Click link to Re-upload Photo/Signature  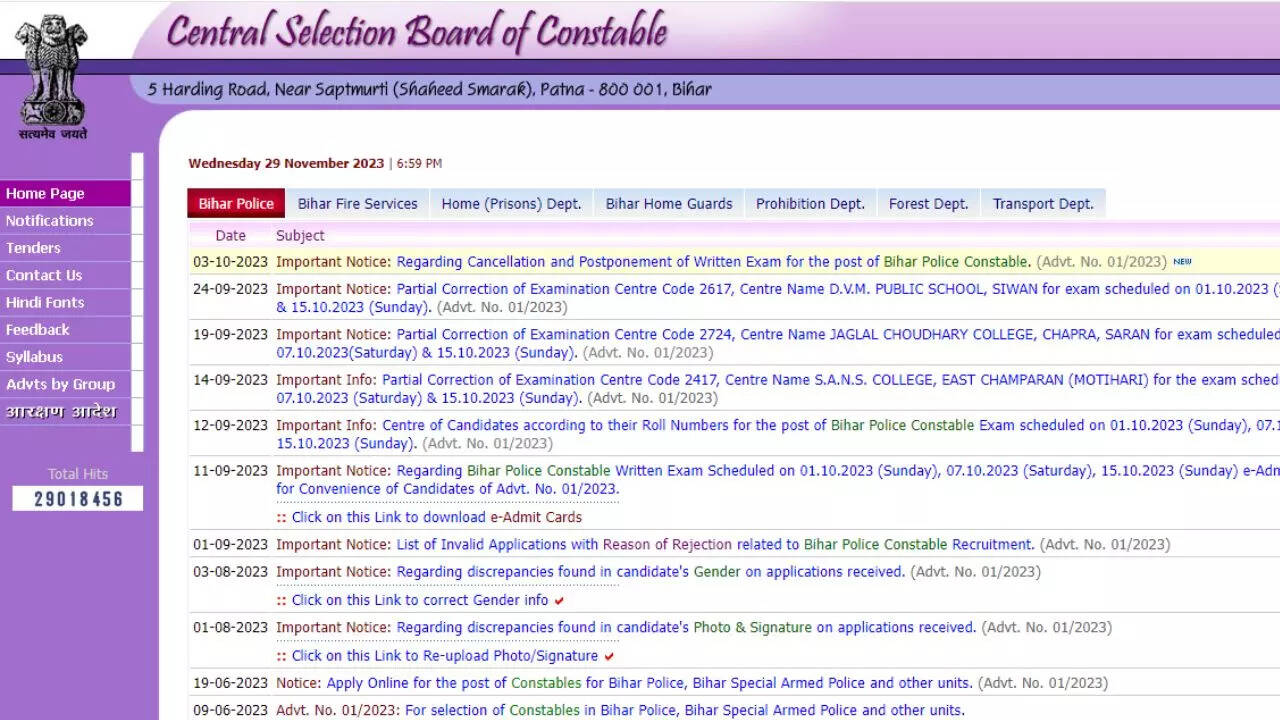445,656
